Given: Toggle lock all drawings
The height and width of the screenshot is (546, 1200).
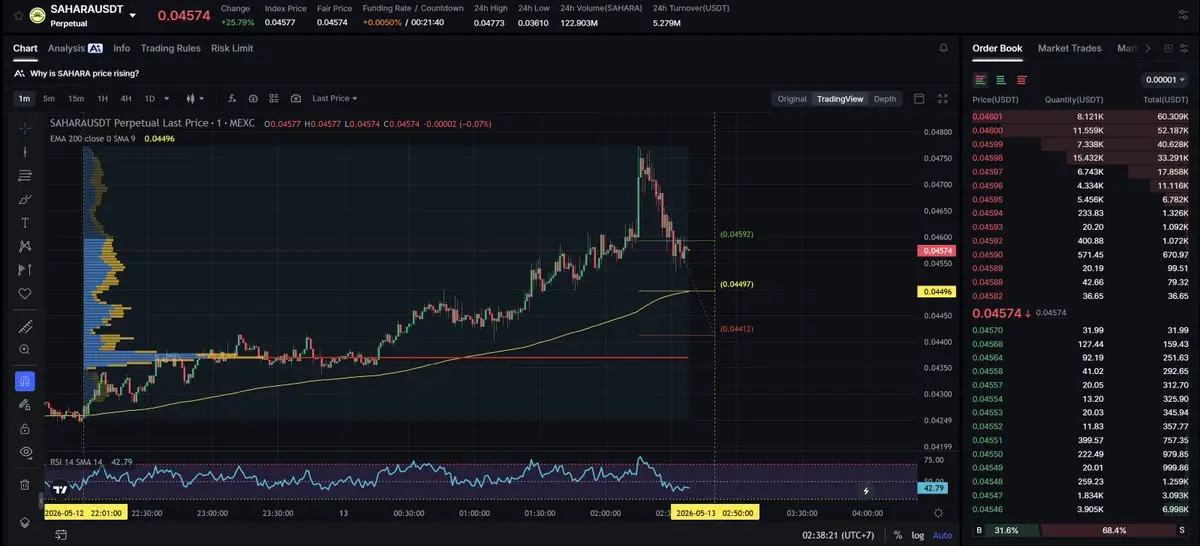Looking at the screenshot, I should click(x=25, y=428).
